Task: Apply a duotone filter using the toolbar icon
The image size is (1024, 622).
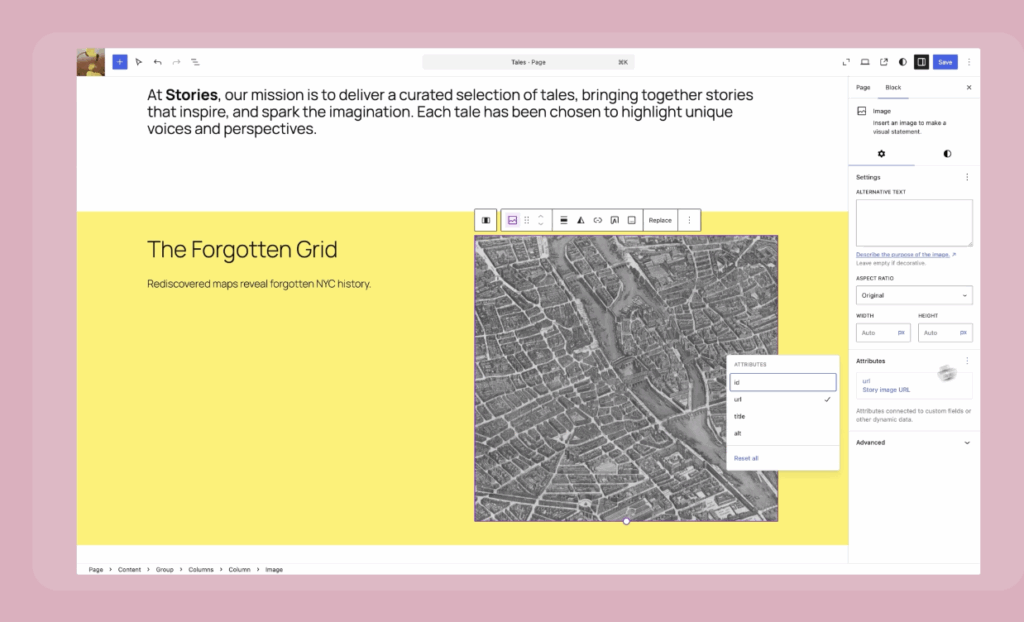Action: [x=581, y=220]
